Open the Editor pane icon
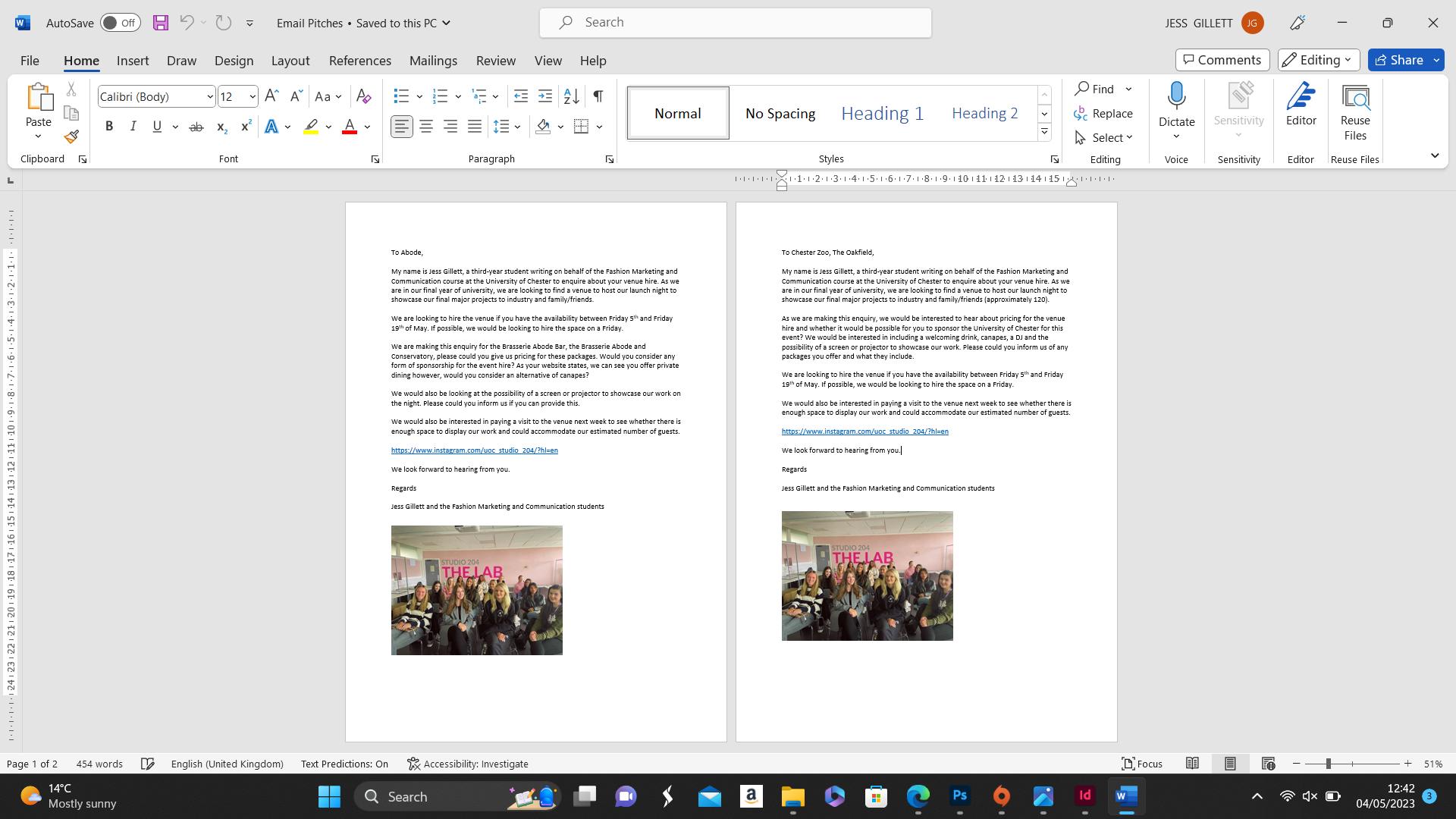This screenshot has width=1456, height=819. tap(1301, 105)
